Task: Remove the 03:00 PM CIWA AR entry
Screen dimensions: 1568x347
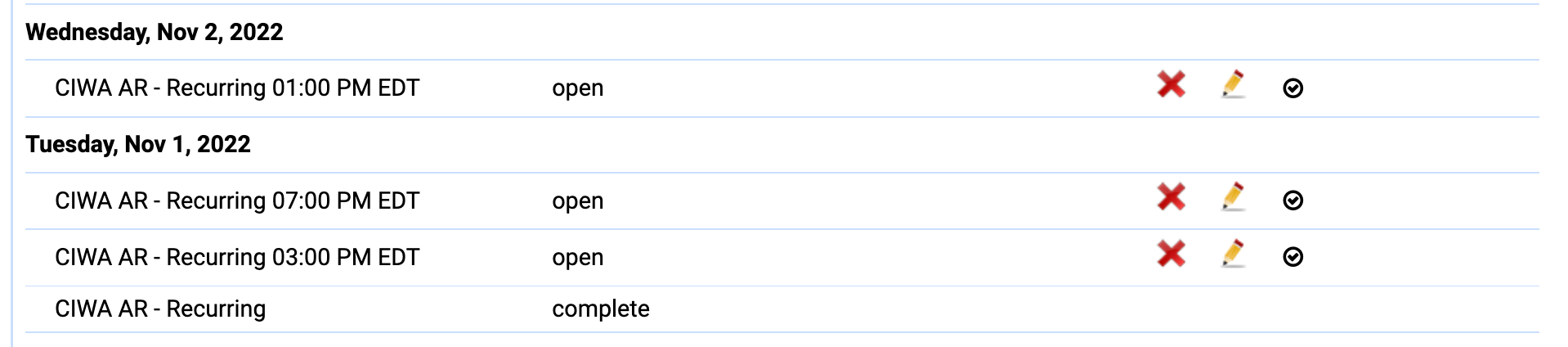Action: point(1171,253)
